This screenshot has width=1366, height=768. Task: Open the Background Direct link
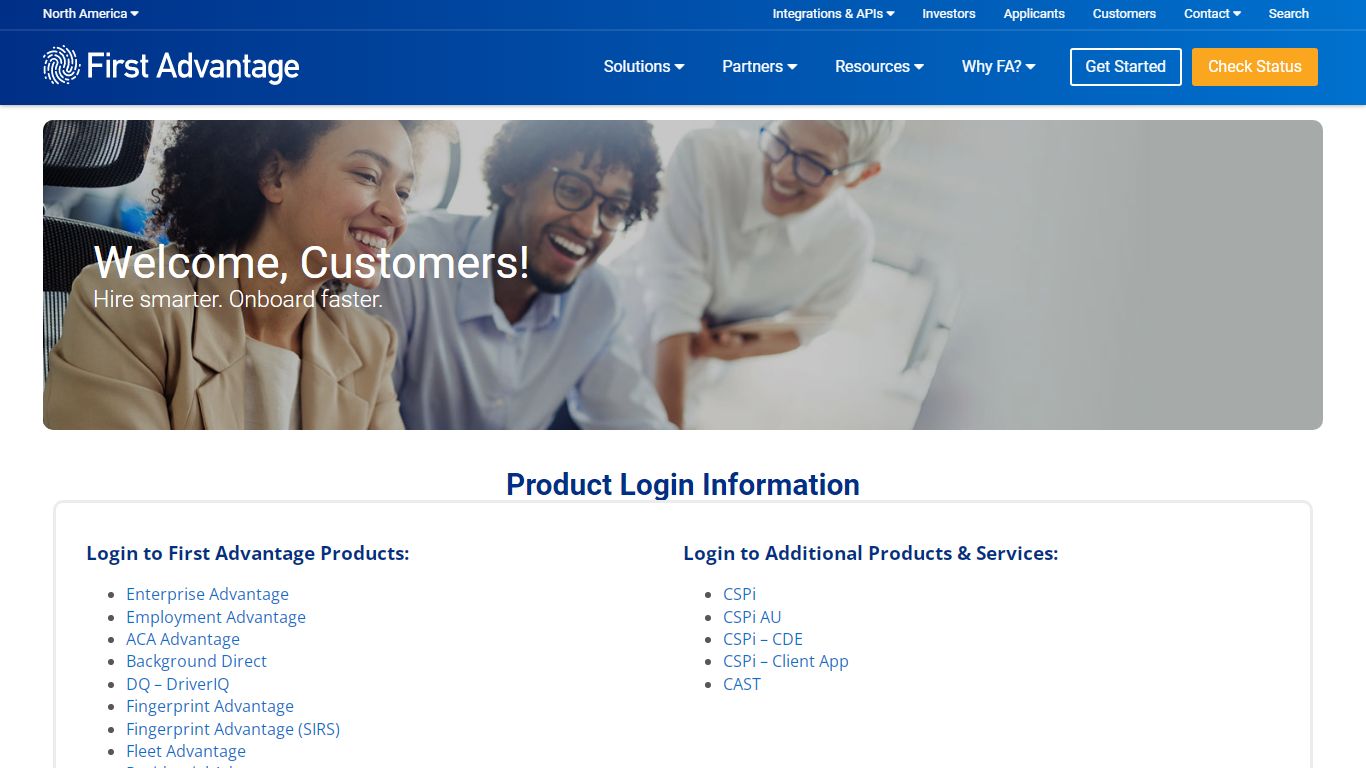pyautogui.click(x=196, y=661)
